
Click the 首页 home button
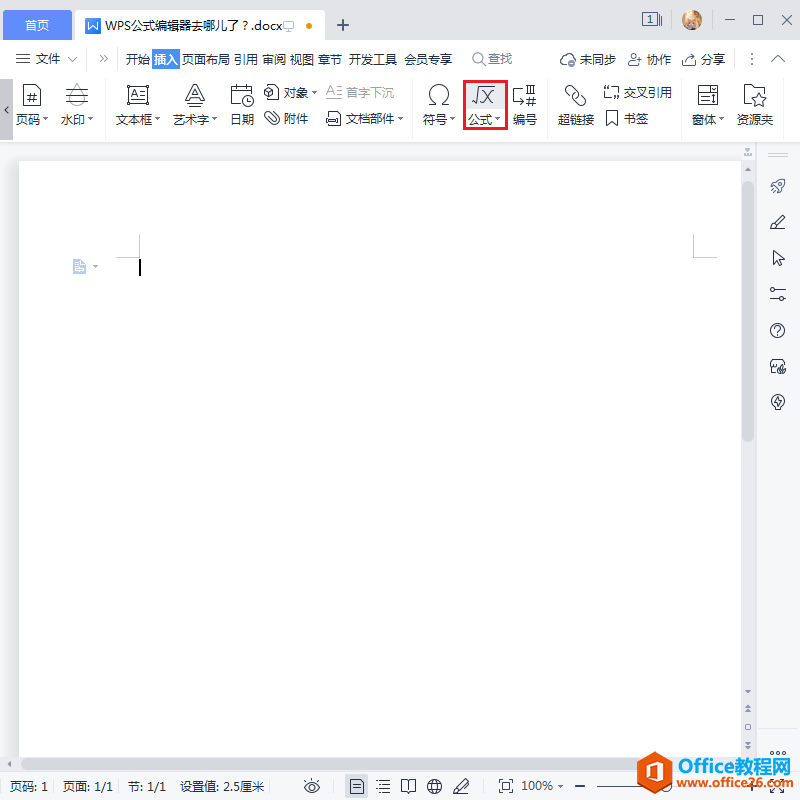37,24
